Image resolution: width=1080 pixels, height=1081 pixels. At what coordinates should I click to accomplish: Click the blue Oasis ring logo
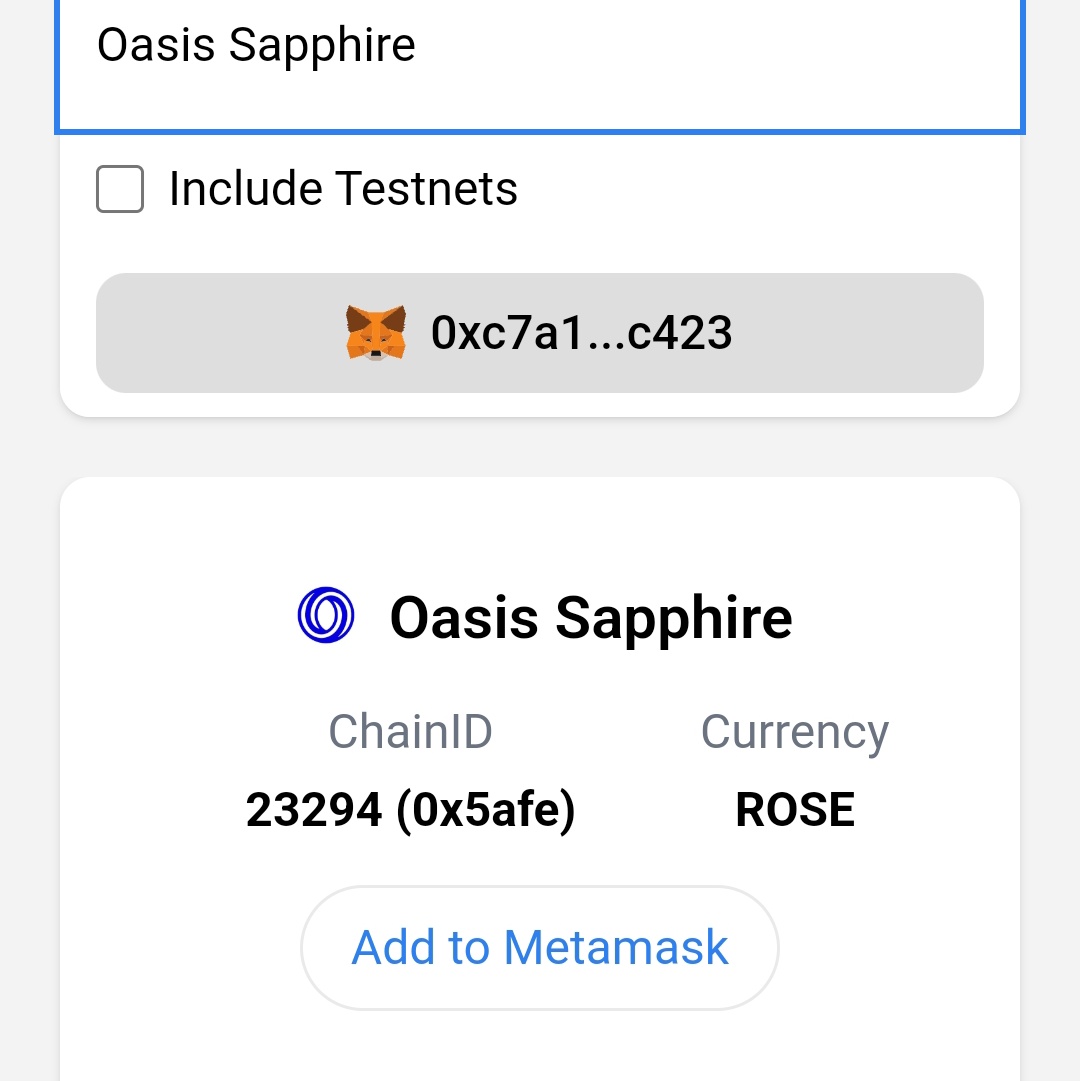[326, 615]
